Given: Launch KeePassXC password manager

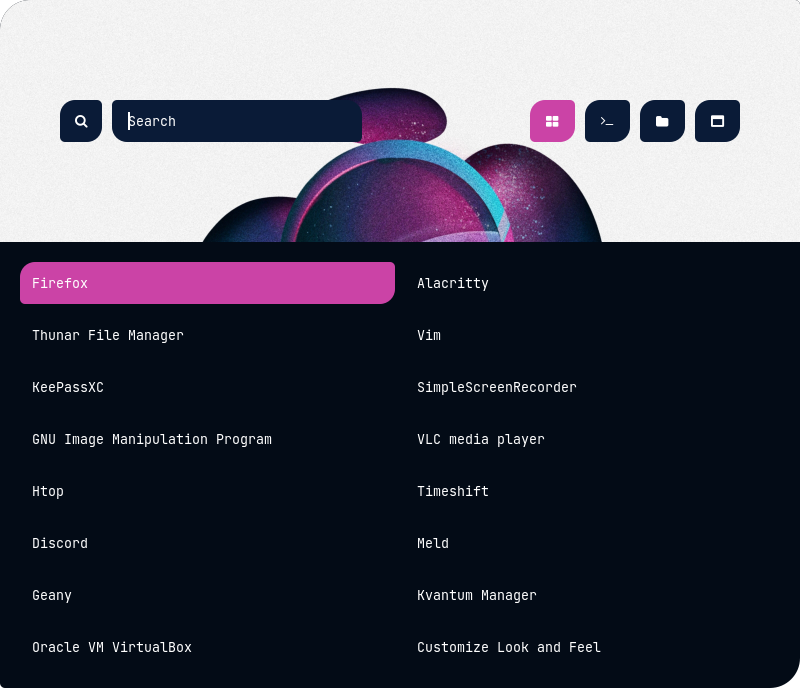Looking at the screenshot, I should coord(68,387).
